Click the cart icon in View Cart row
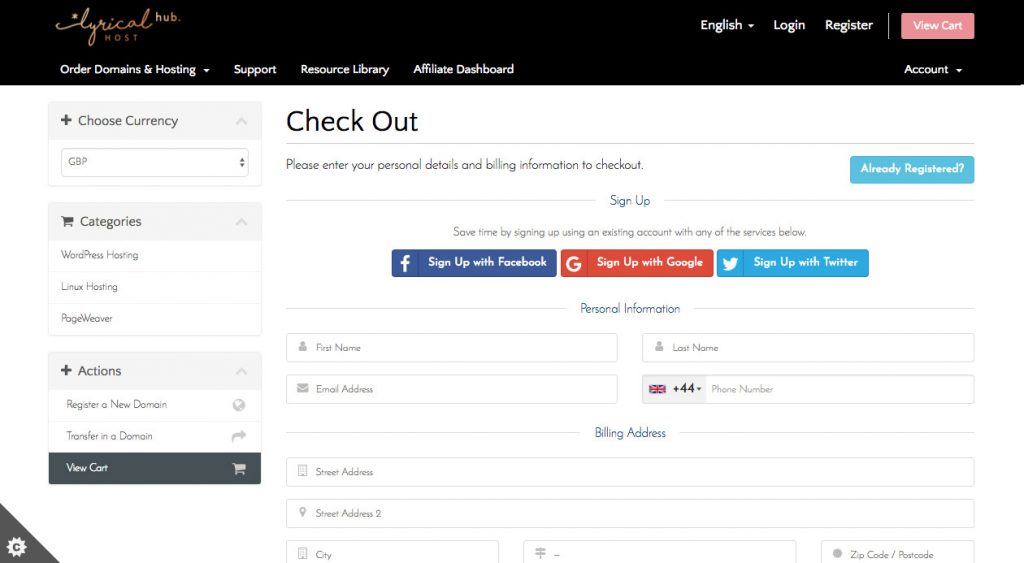Image resolution: width=1024 pixels, height=563 pixels. (x=239, y=468)
